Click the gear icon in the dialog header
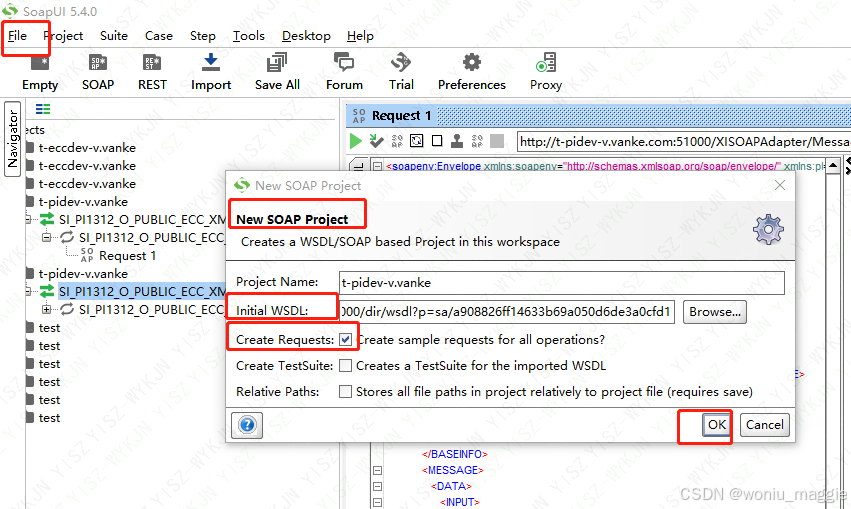Viewport: 851px width, 509px height. (768, 229)
